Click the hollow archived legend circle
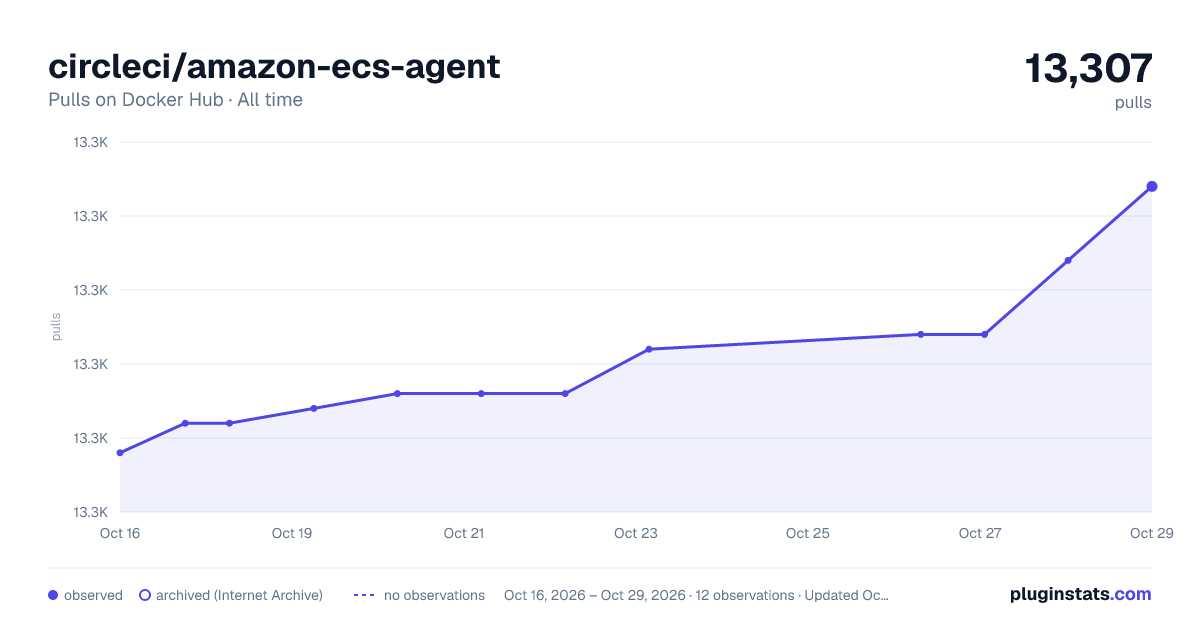 (x=145, y=595)
